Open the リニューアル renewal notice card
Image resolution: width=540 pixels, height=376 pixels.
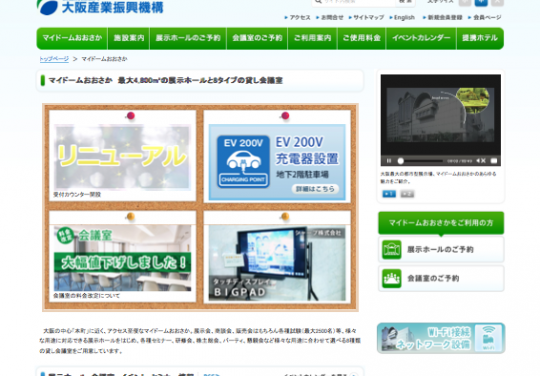(122, 157)
